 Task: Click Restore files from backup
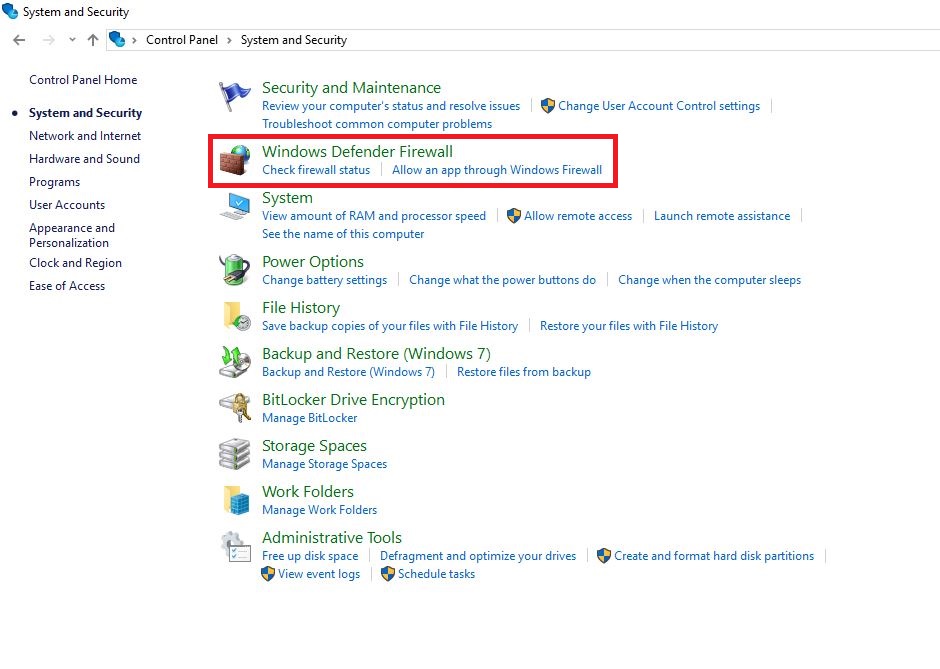(x=524, y=372)
